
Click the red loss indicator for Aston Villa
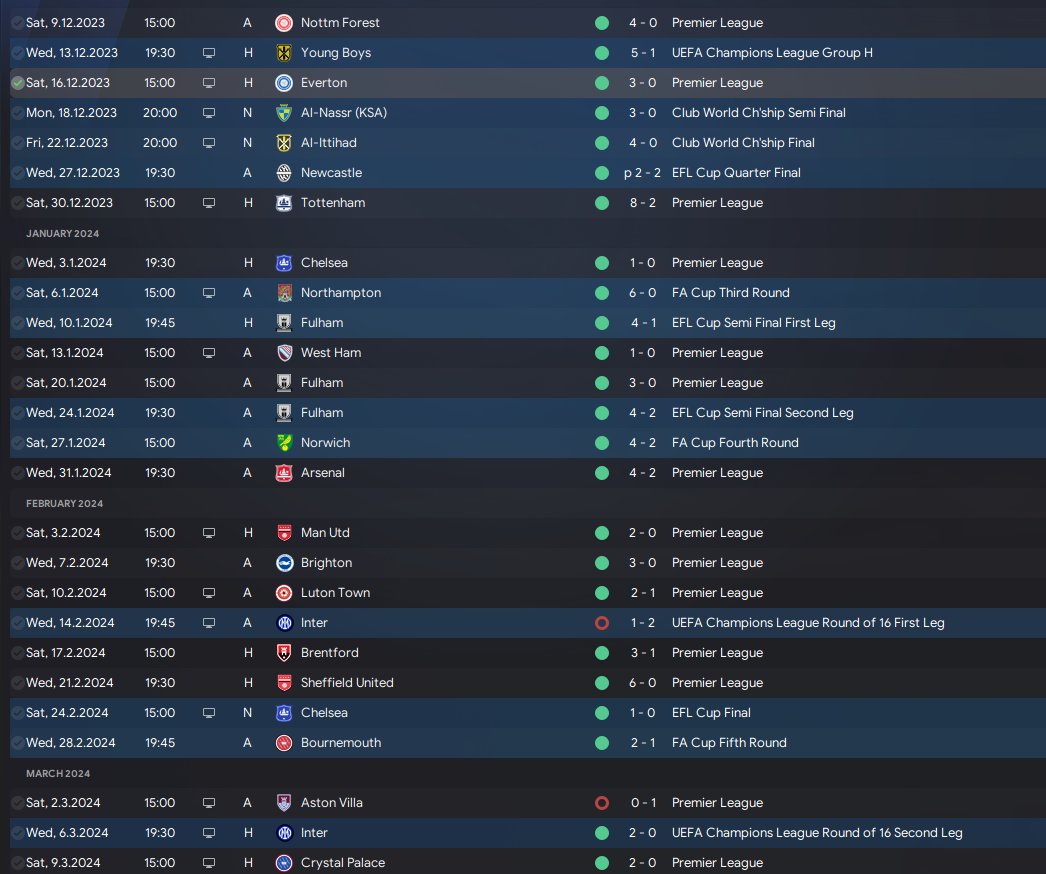click(601, 802)
